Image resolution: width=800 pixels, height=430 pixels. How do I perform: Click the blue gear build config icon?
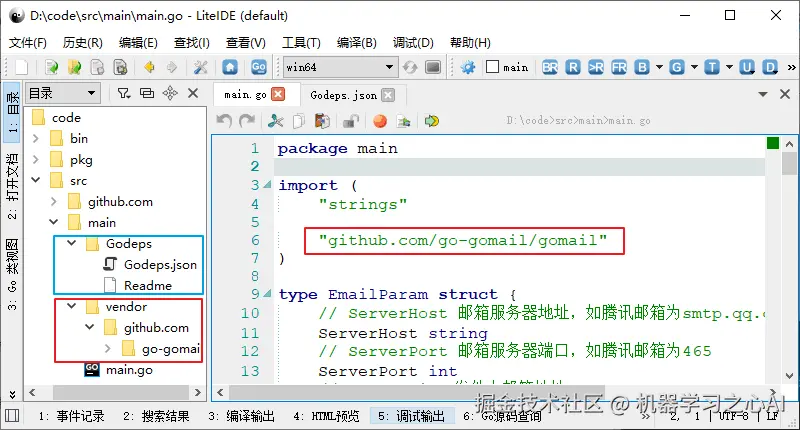point(467,67)
